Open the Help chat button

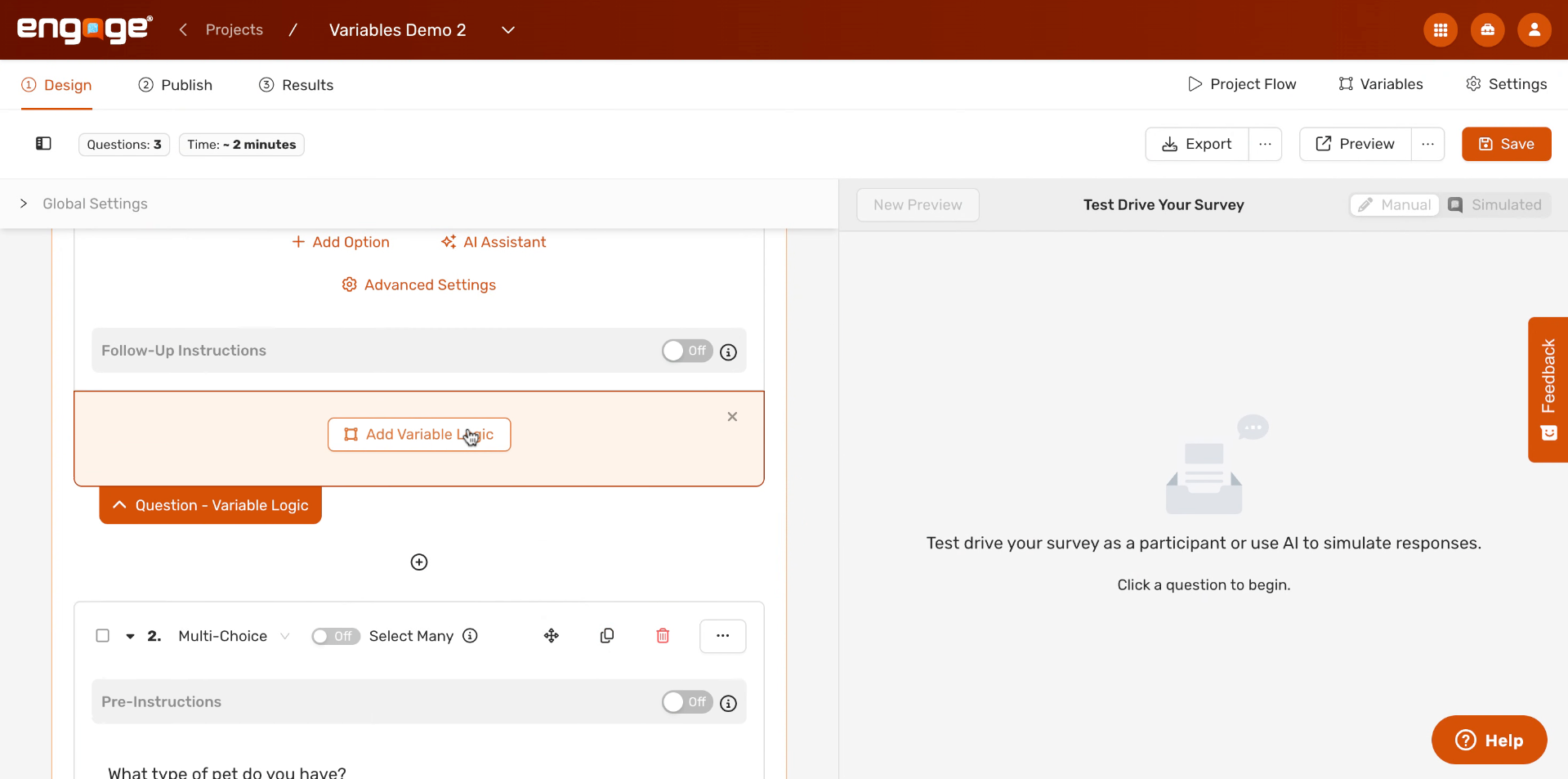(1489, 740)
